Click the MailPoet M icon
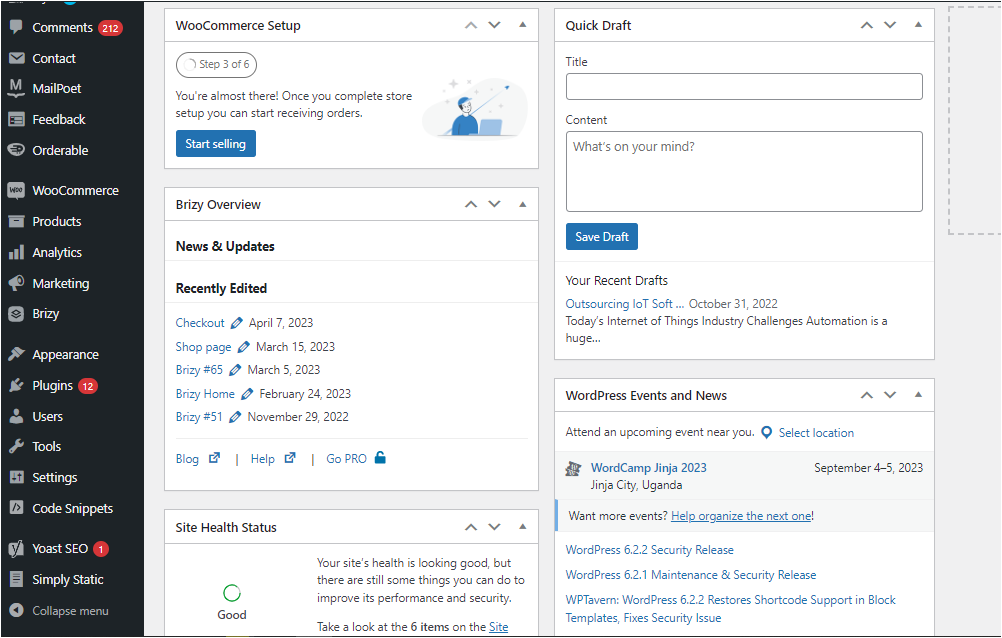Viewport: 1002px width, 638px height. [16, 88]
